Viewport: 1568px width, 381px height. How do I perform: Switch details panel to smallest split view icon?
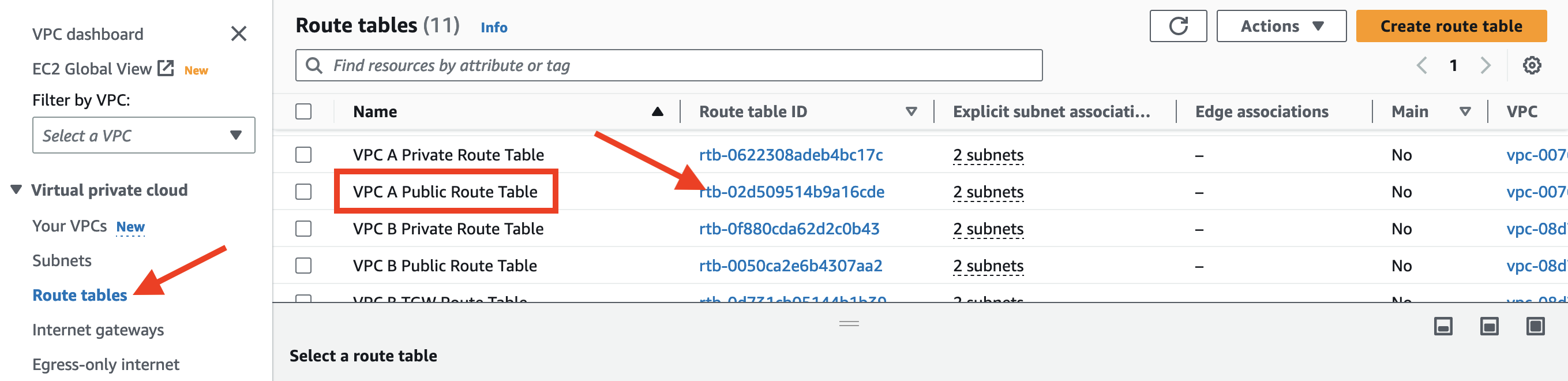click(1443, 327)
